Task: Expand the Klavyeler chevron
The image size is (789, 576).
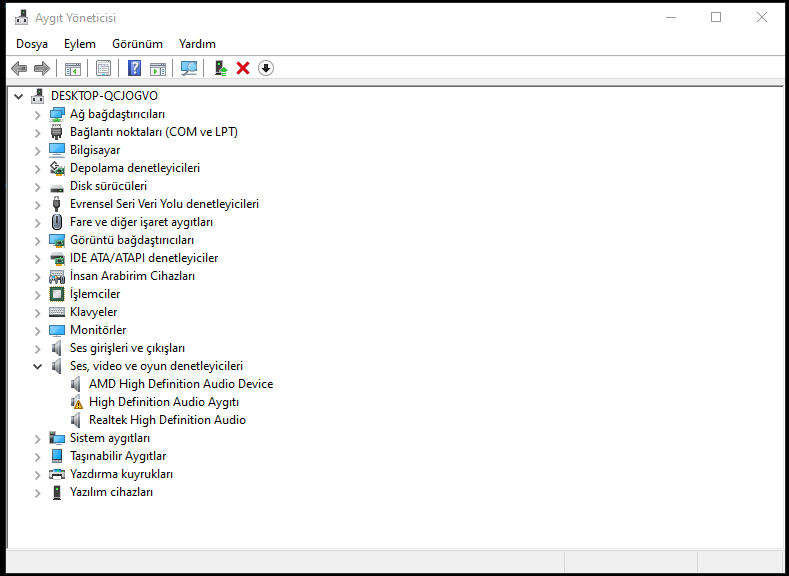Action: pos(38,312)
